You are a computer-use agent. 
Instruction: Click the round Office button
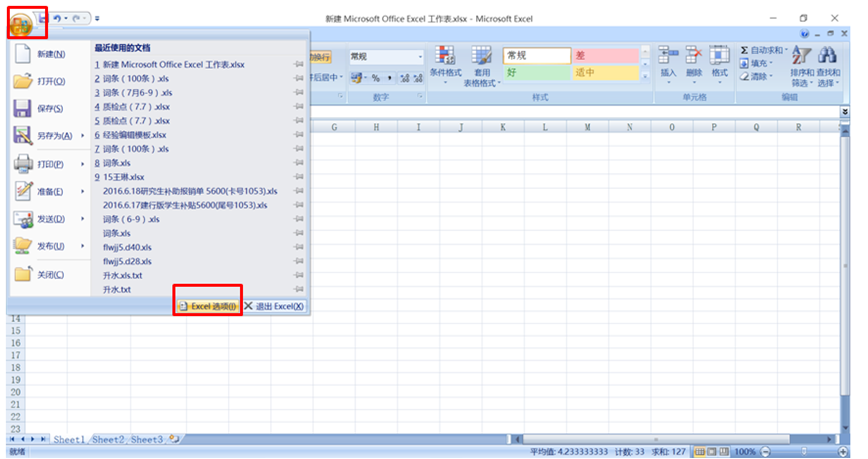pyautogui.click(x=21, y=20)
